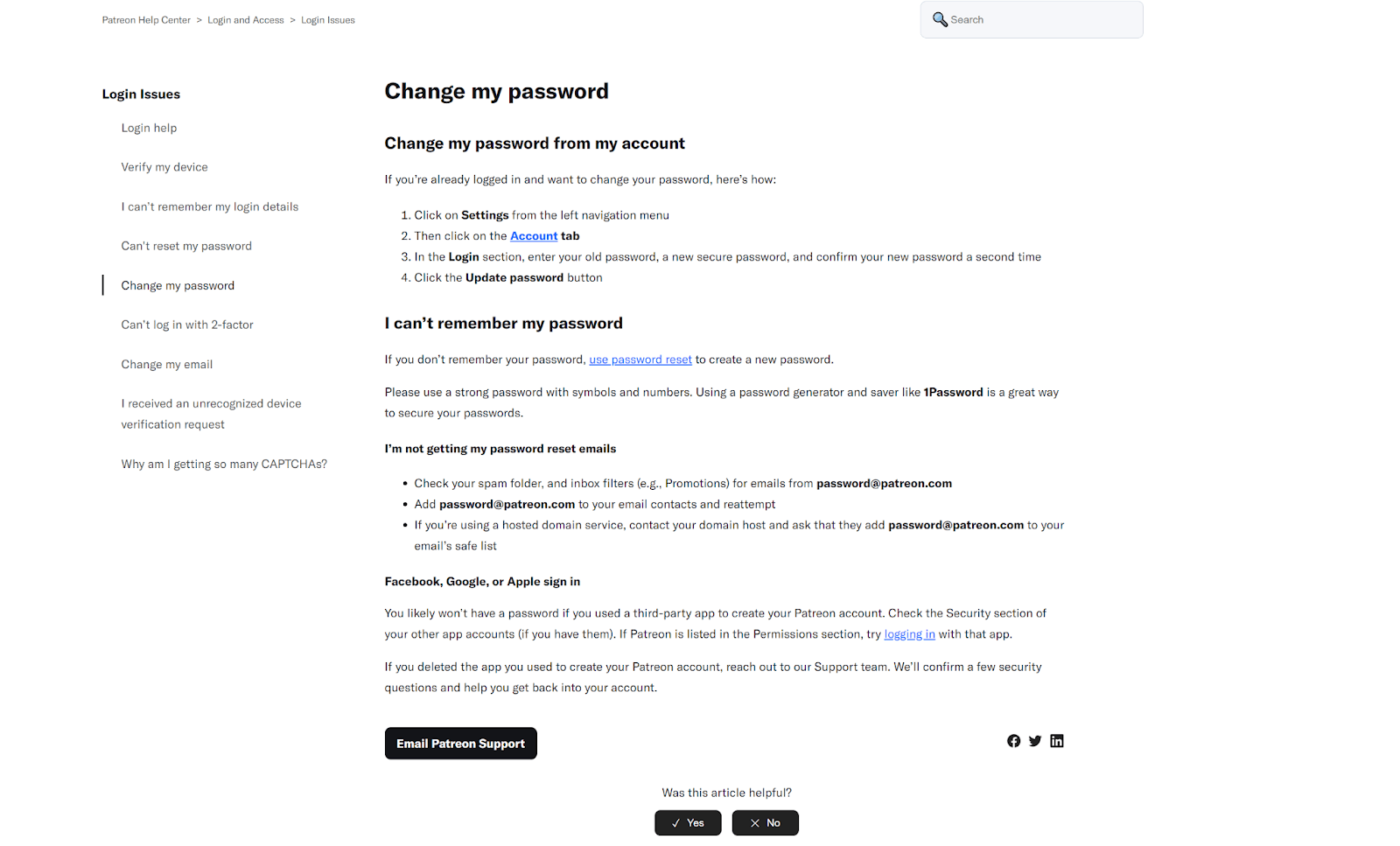Navigate to Login Issues breadcrumb

[x=328, y=20]
